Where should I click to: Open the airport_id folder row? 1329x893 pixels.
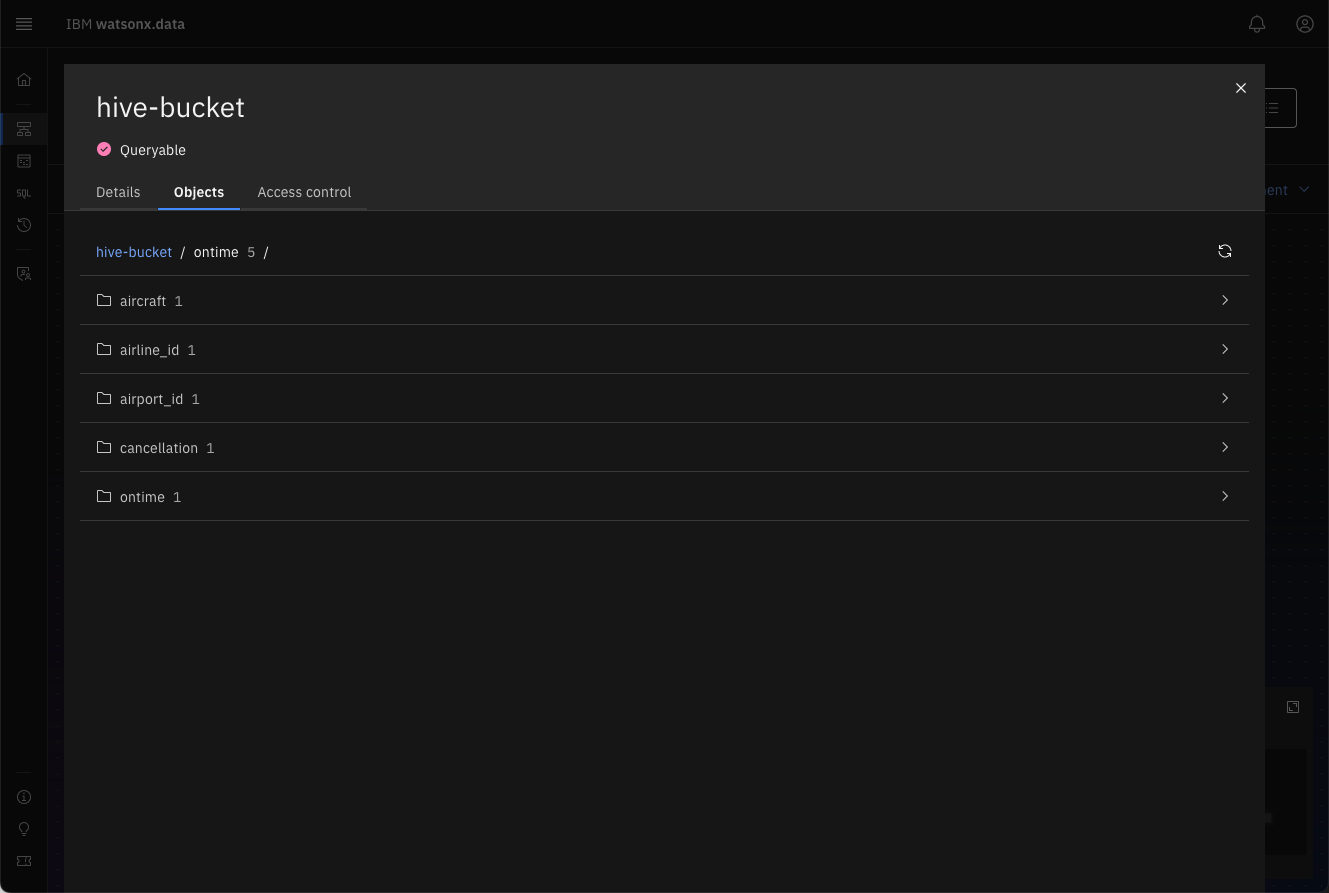point(664,398)
